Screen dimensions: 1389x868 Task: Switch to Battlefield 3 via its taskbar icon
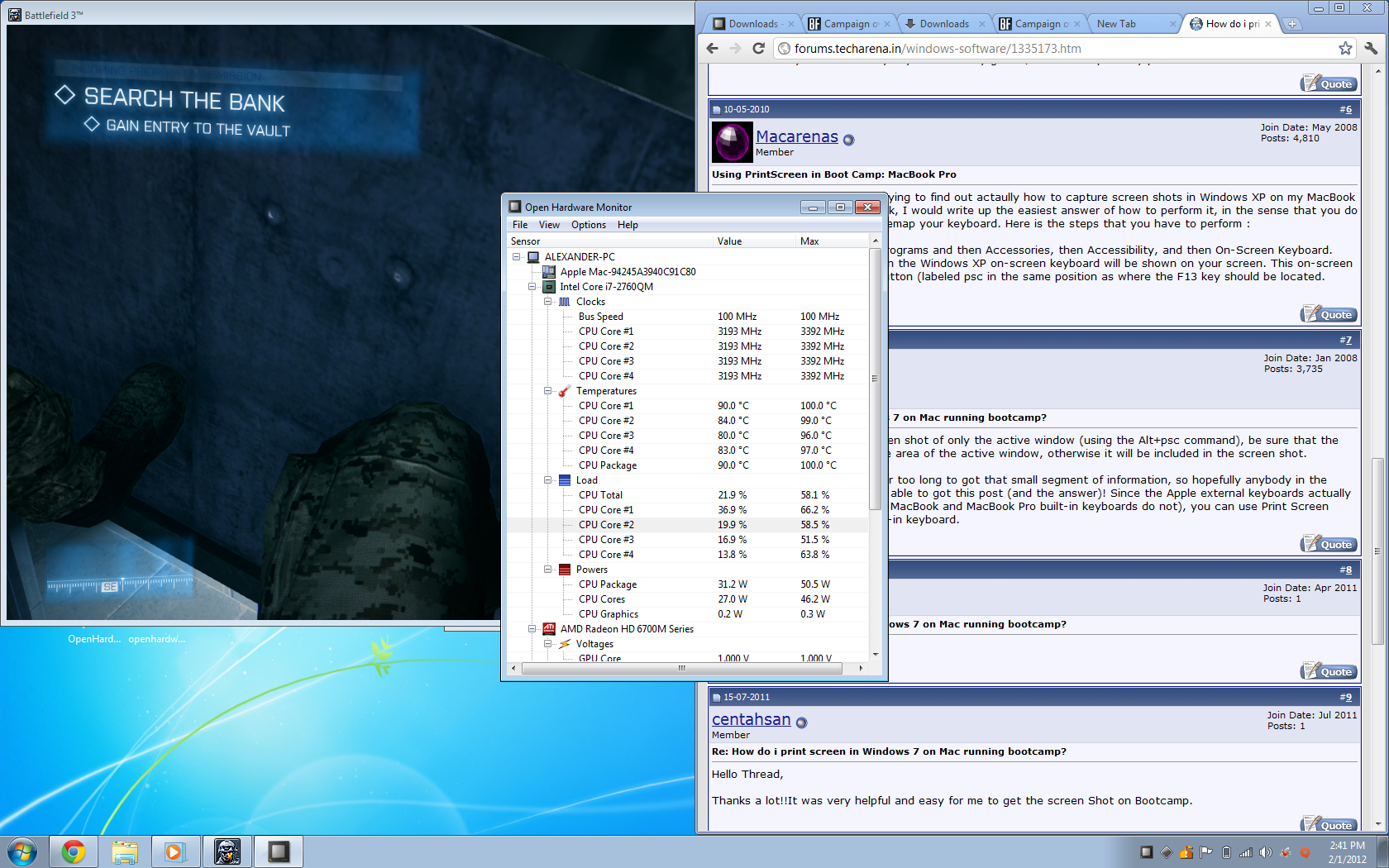coord(227,851)
